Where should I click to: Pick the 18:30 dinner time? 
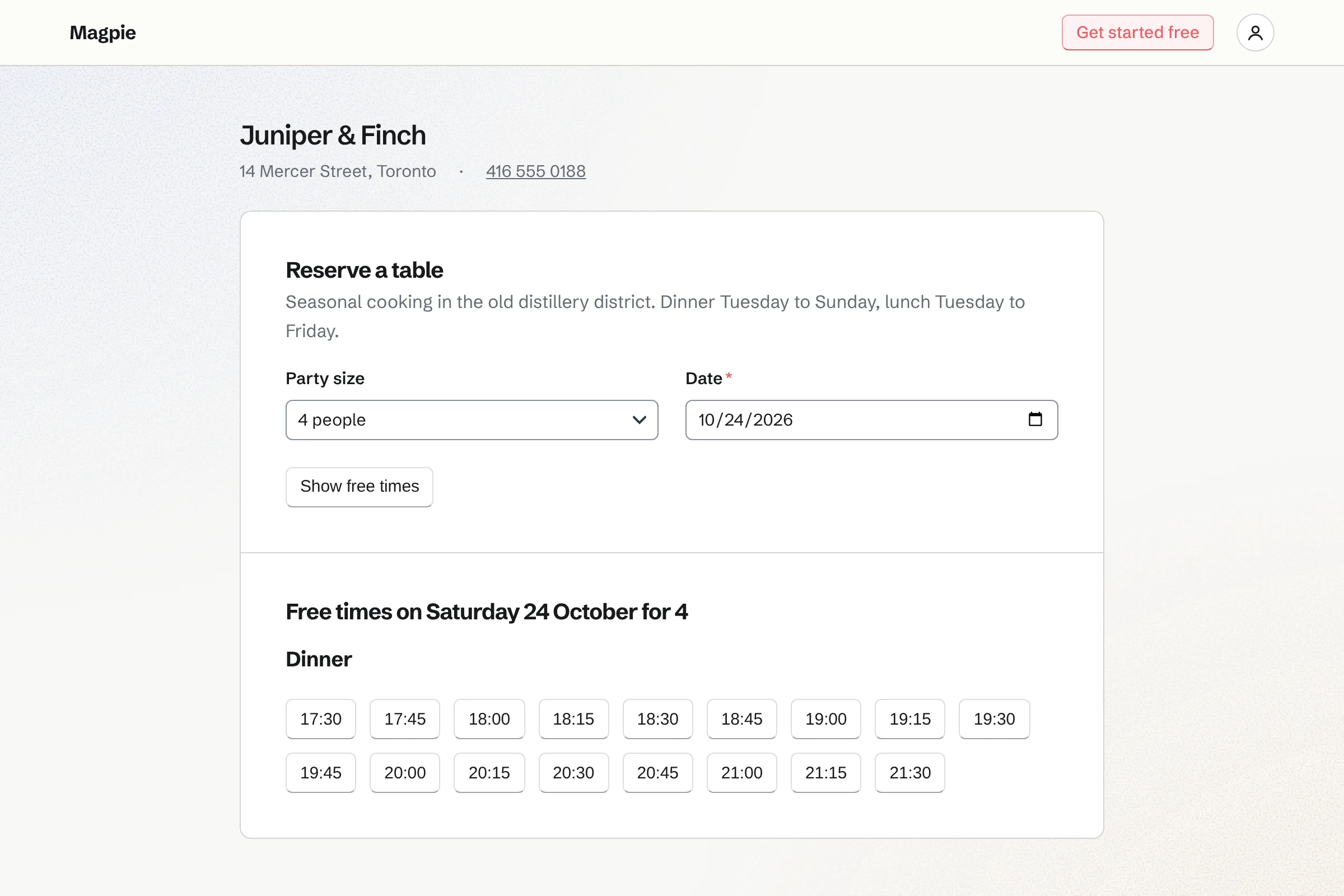(657, 719)
